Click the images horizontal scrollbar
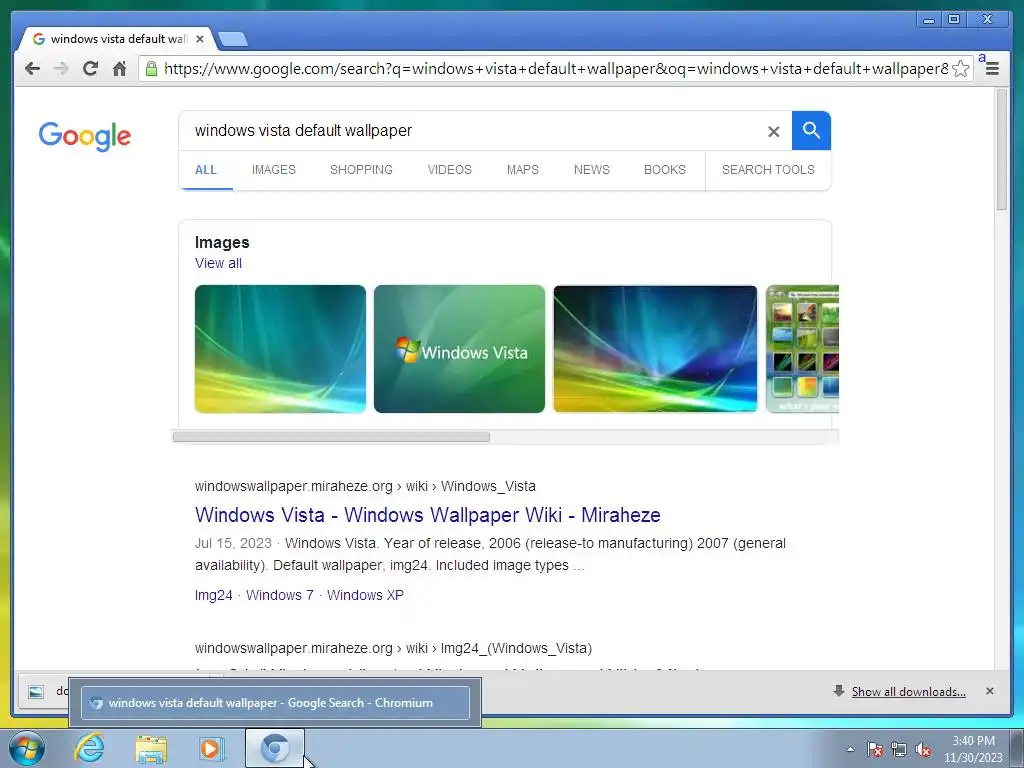This screenshot has height=768, width=1024. [x=331, y=437]
